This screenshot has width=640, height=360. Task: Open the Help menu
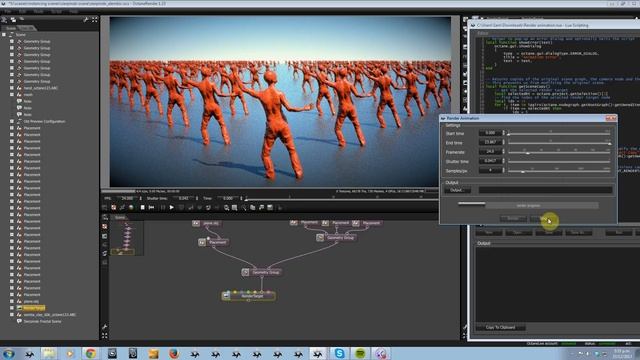point(74,11)
